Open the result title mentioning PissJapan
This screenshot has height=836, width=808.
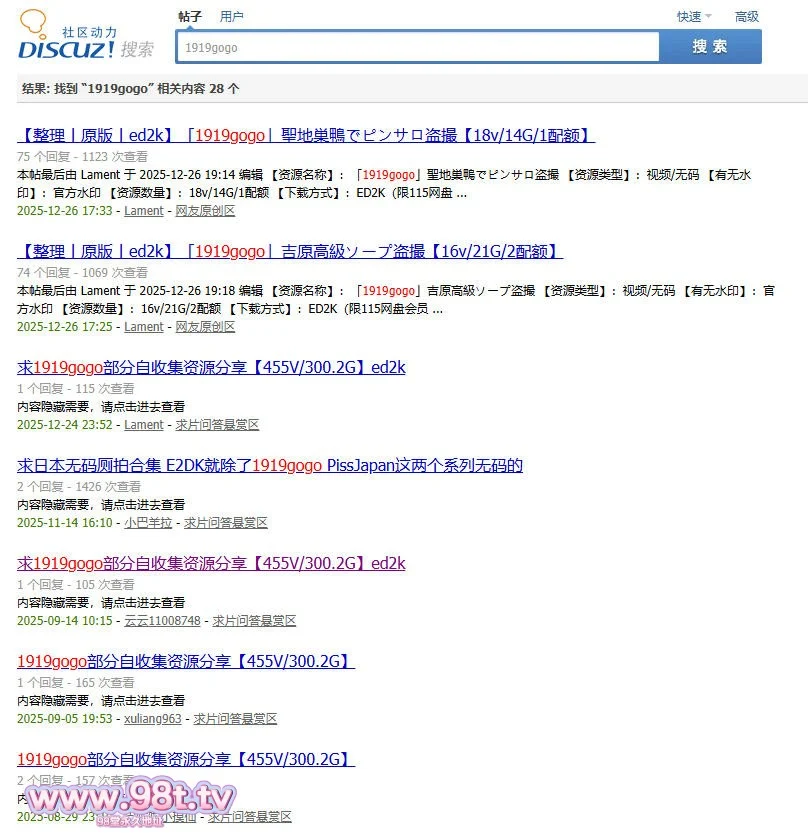pyautogui.click(x=270, y=465)
